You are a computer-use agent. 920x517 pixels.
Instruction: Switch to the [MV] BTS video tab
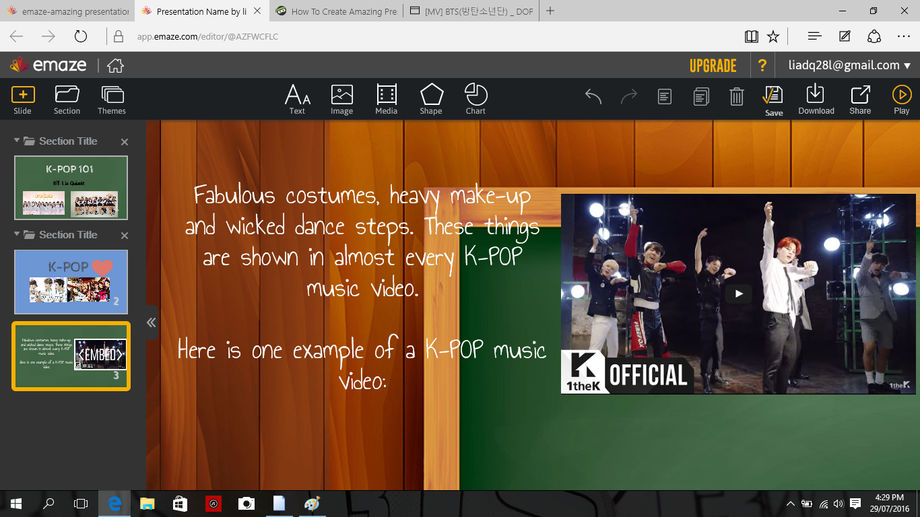471,11
